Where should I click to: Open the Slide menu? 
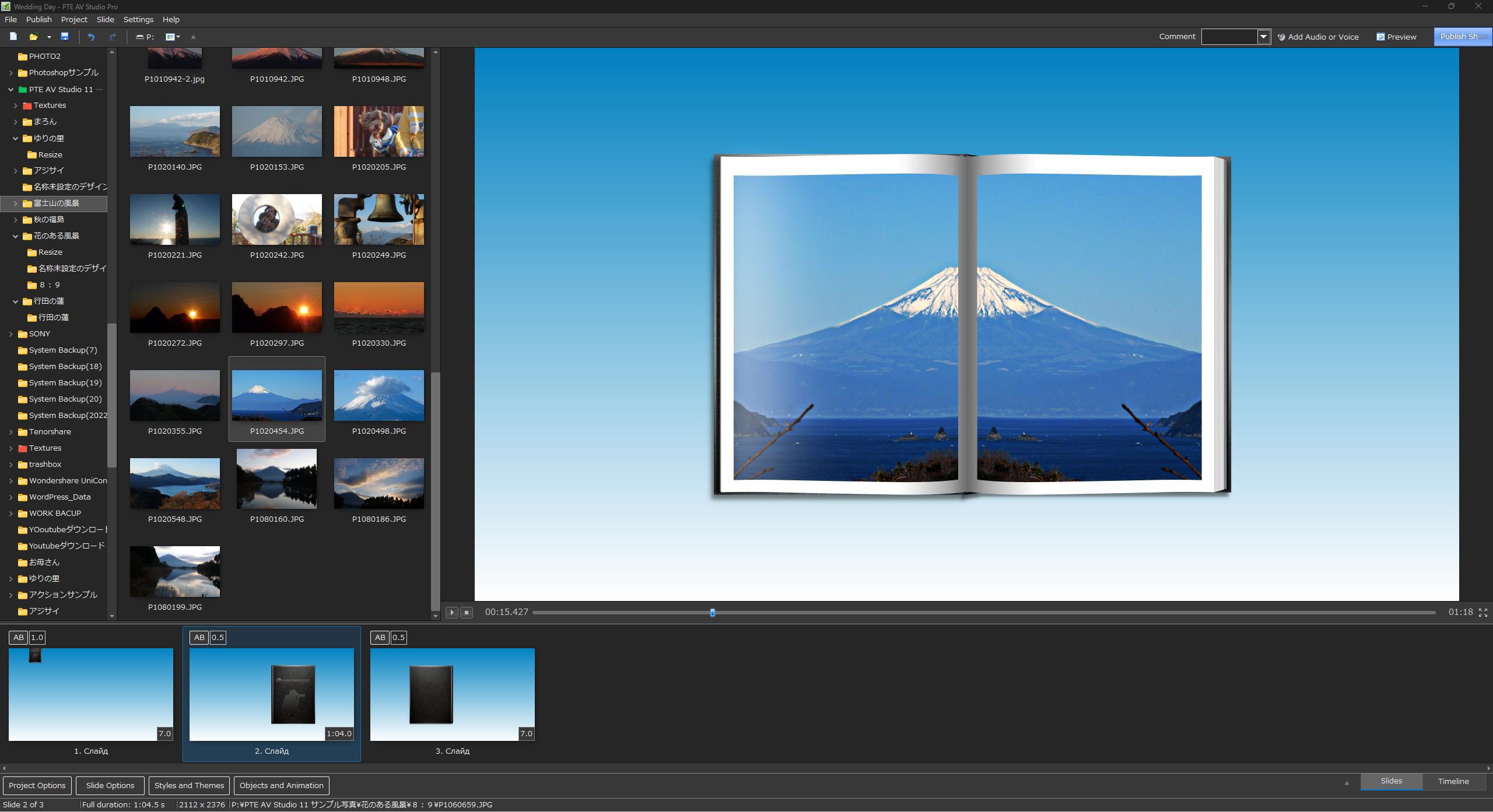click(105, 19)
